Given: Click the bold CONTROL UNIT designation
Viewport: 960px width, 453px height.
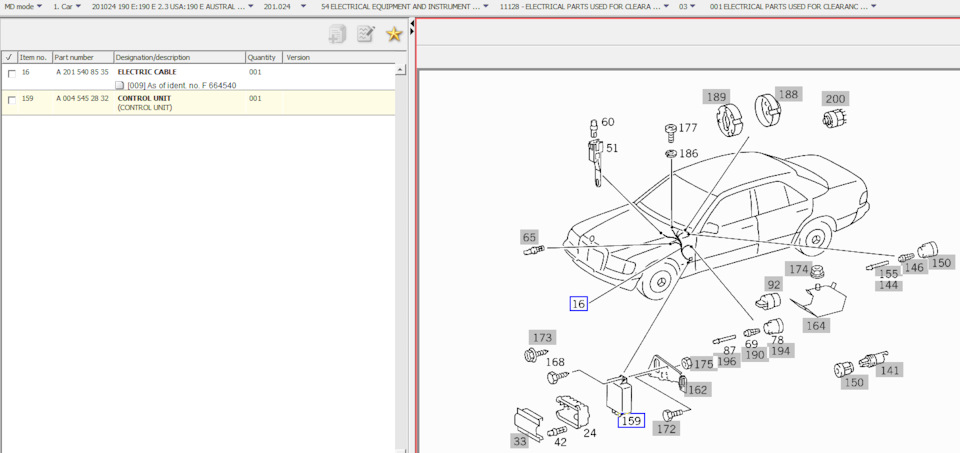Looking at the screenshot, I should 144,99.
